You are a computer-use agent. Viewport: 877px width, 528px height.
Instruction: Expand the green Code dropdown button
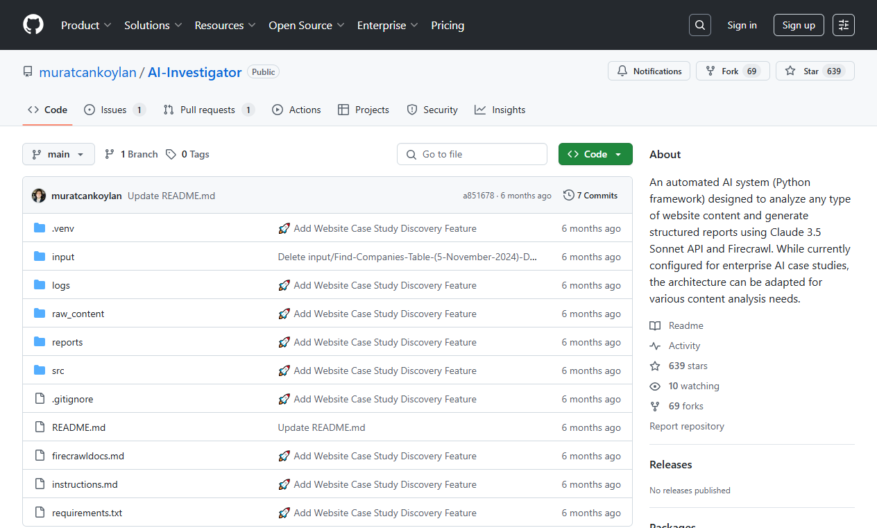pyautogui.click(x=595, y=154)
